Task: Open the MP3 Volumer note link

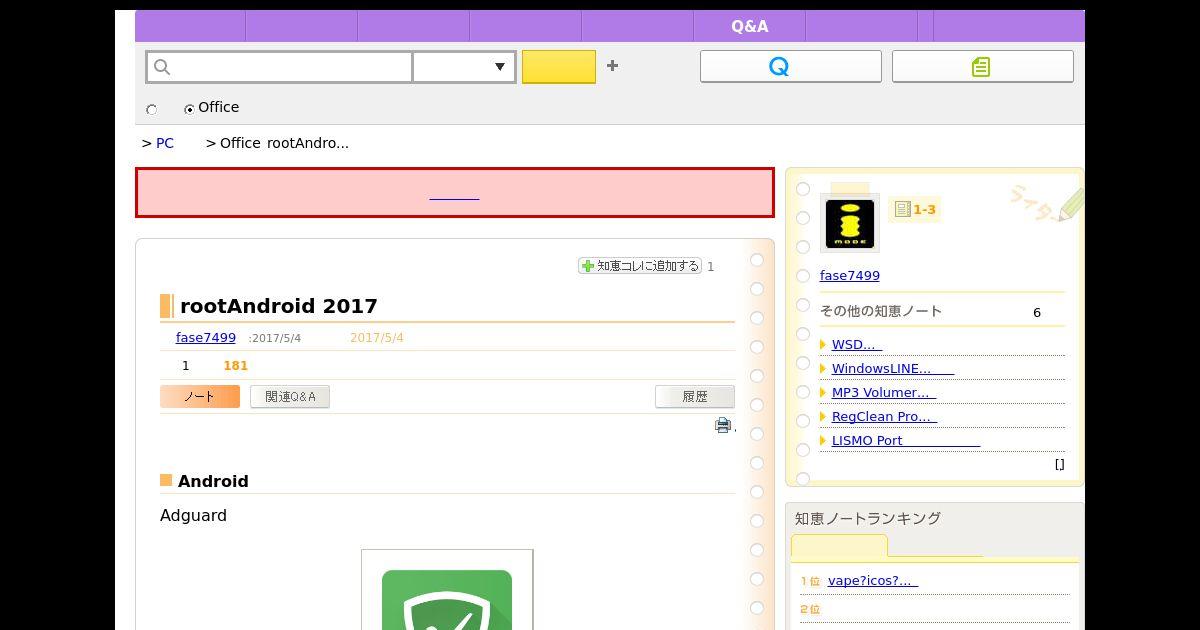Action: pyautogui.click(x=885, y=393)
